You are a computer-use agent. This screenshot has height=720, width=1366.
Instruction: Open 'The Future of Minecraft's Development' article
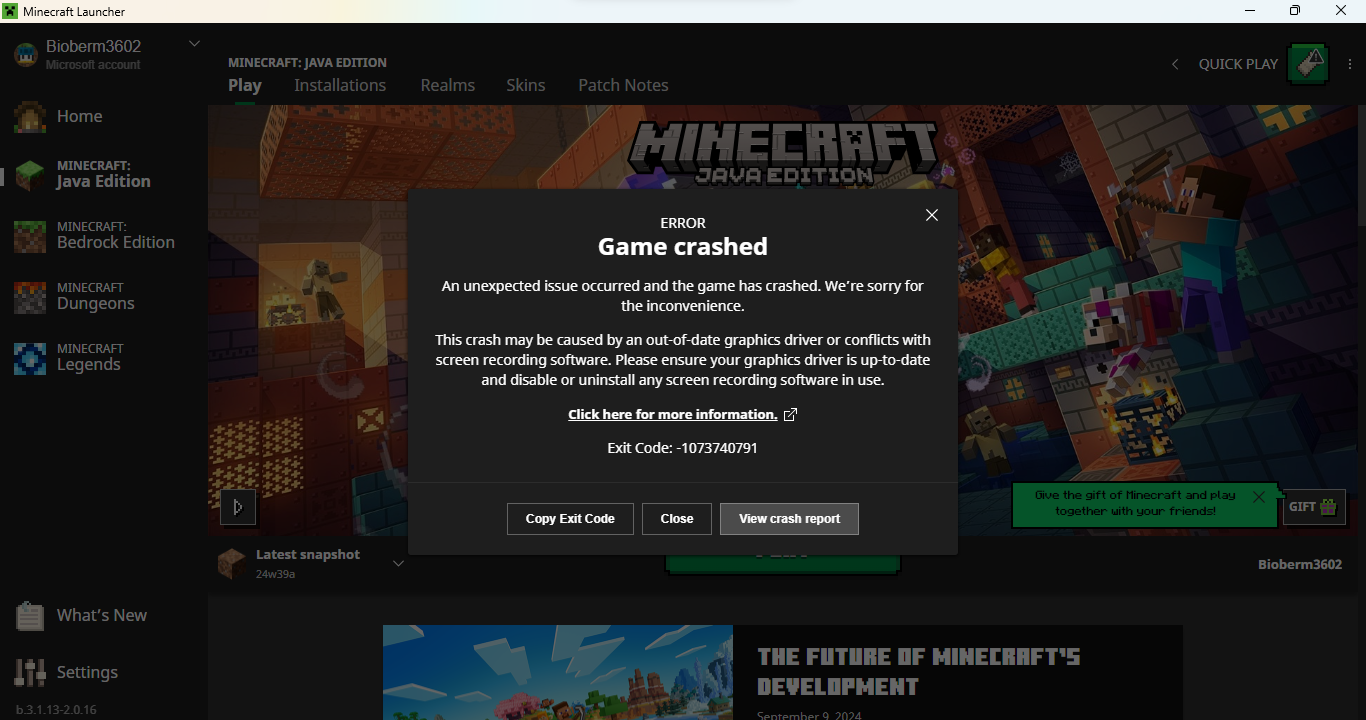[x=919, y=672]
